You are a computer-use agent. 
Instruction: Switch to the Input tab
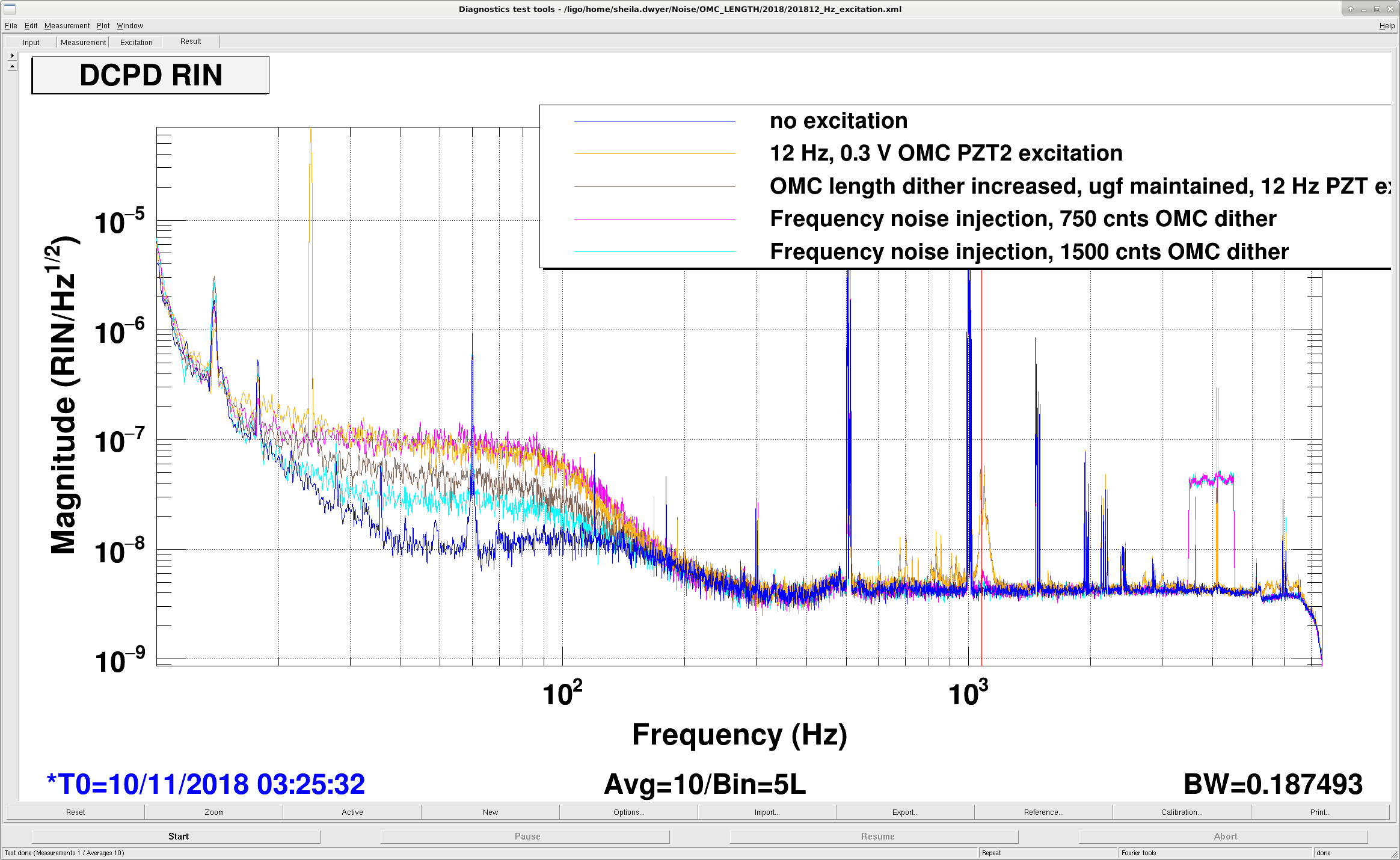pyautogui.click(x=31, y=42)
